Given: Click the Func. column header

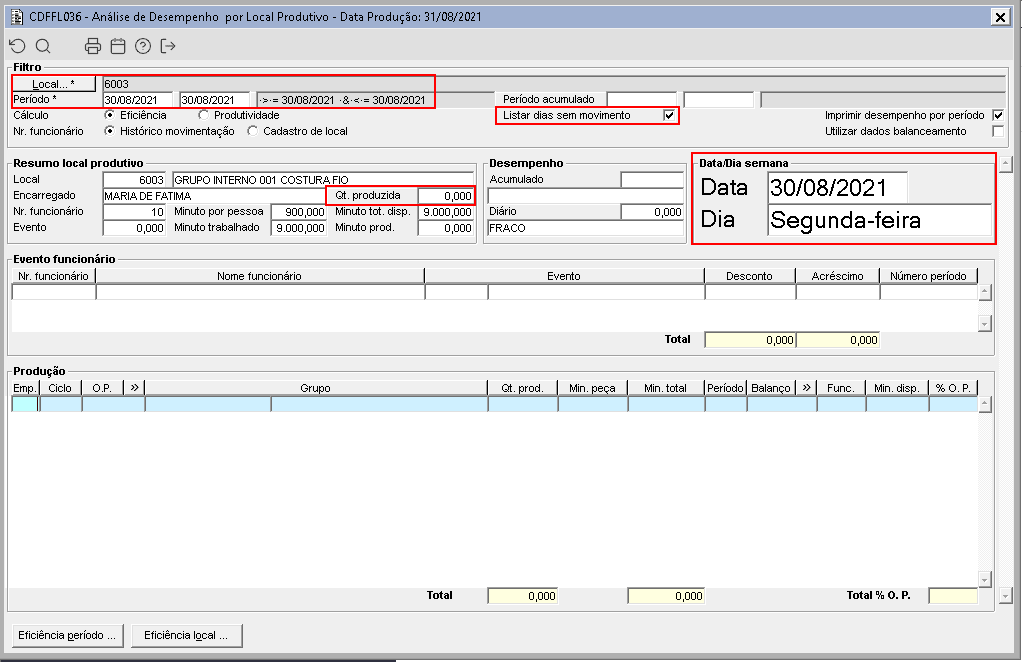Looking at the screenshot, I should click(x=841, y=388).
